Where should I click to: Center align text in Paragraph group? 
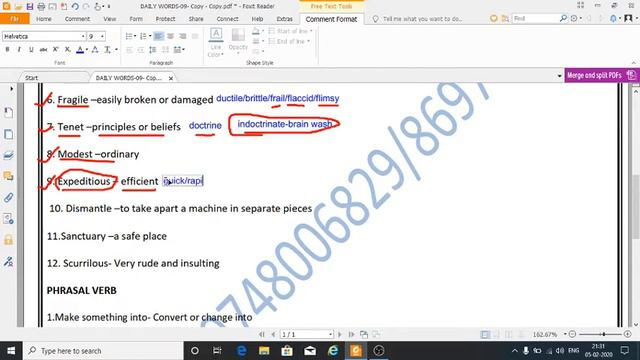170,36
